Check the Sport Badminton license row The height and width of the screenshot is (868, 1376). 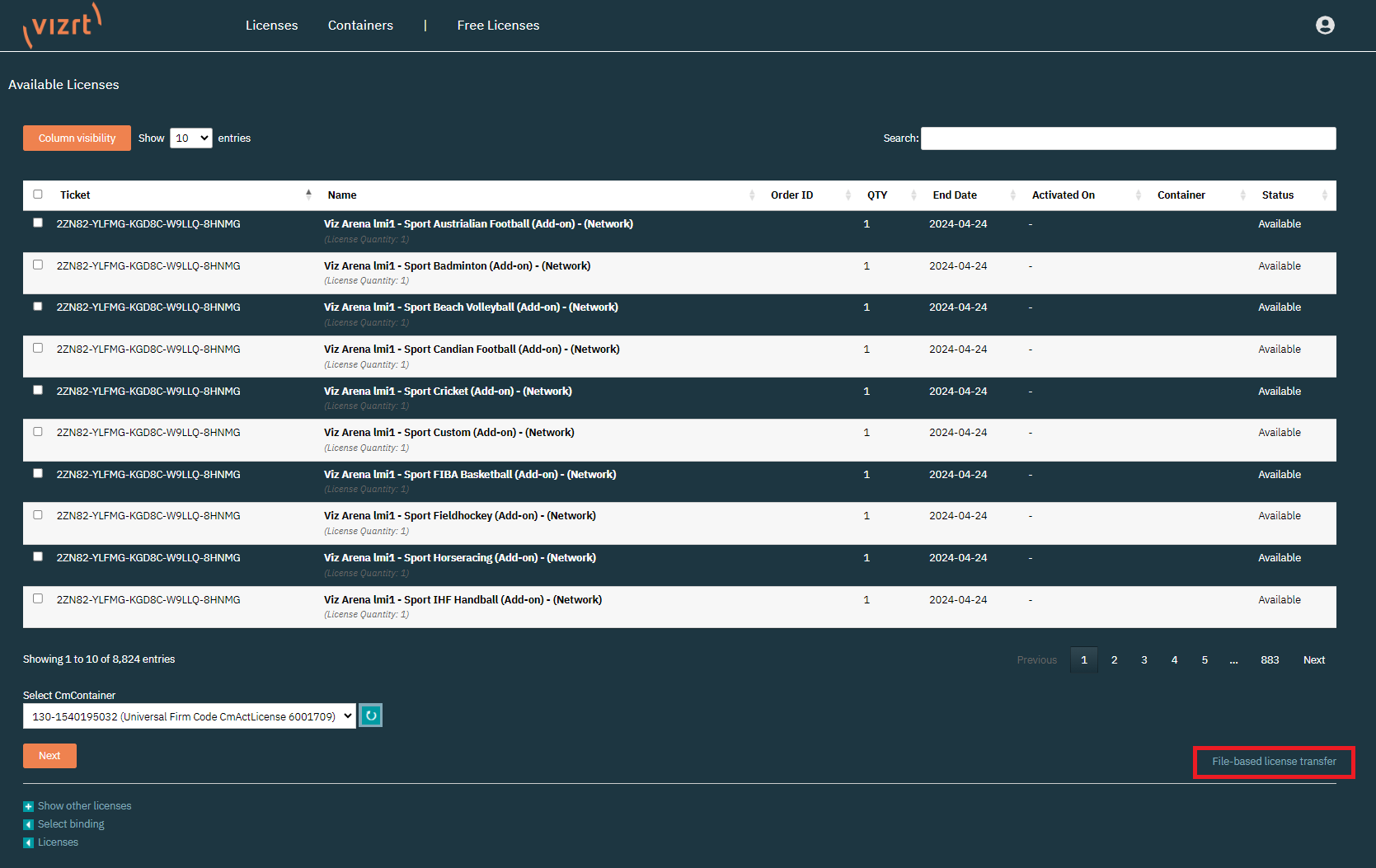(38, 265)
